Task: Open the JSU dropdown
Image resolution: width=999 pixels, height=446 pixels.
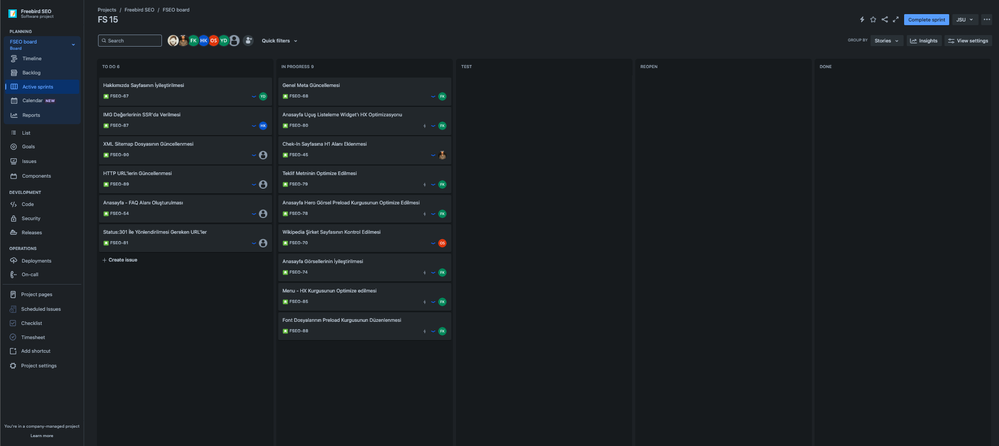Action: (x=965, y=20)
